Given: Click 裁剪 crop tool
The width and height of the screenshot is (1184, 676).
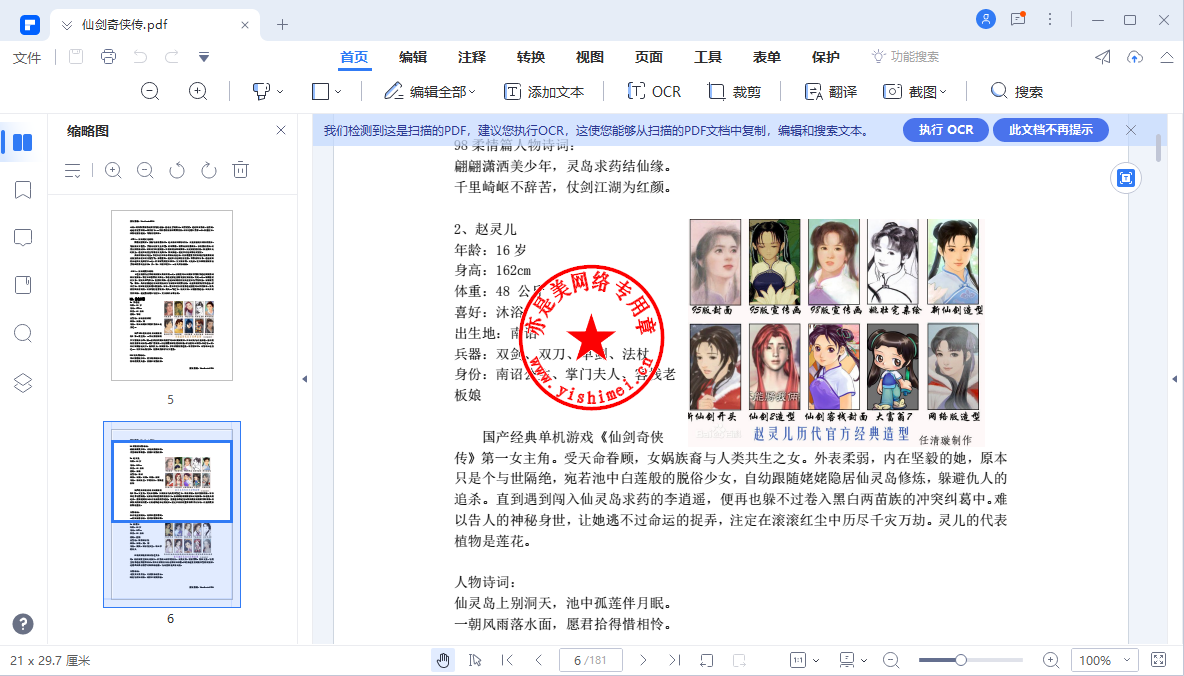Looking at the screenshot, I should coord(734,91).
